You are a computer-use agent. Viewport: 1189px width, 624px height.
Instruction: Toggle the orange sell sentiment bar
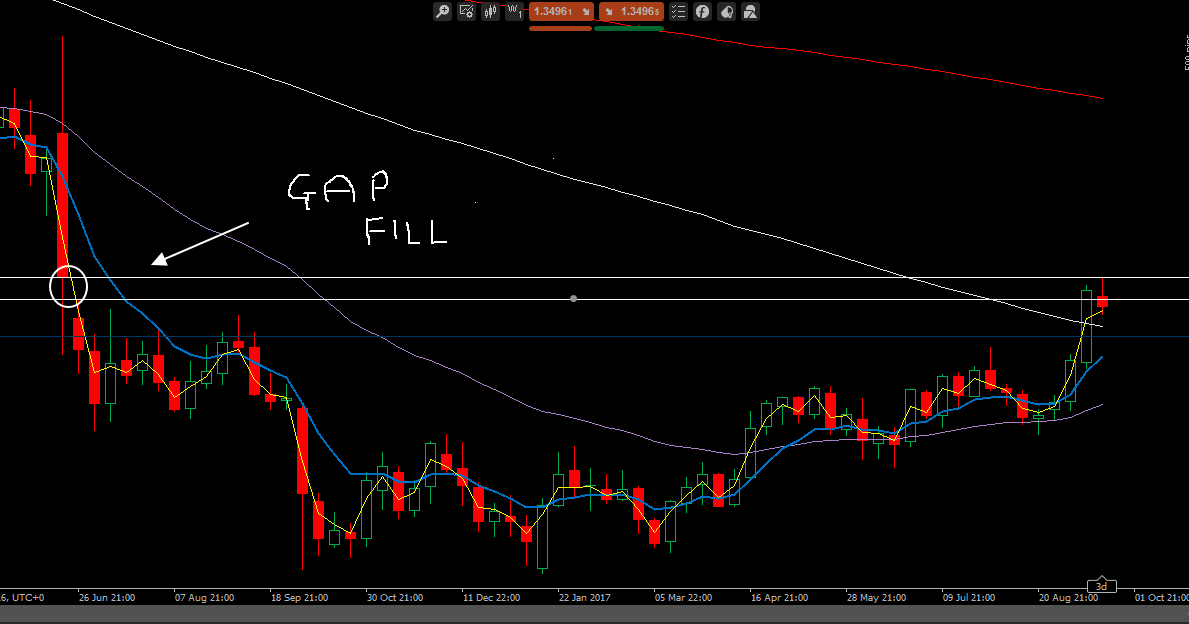click(x=560, y=28)
